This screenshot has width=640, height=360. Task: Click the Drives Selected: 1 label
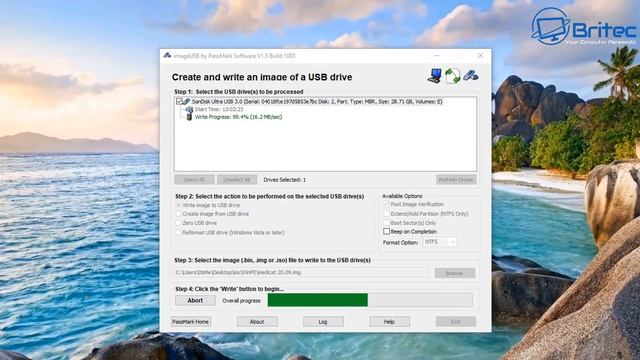tap(284, 180)
